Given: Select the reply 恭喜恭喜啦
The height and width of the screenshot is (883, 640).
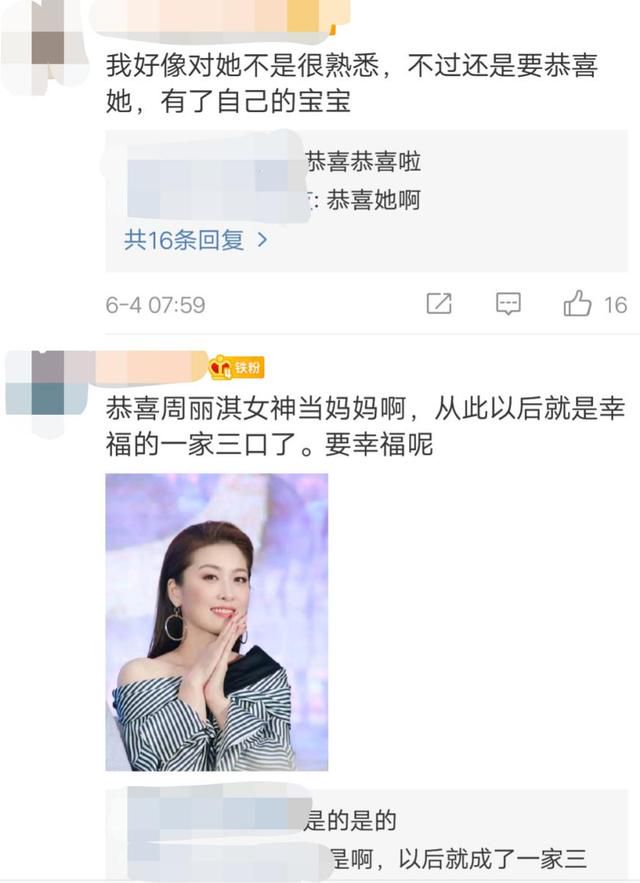Looking at the screenshot, I should point(363,162).
